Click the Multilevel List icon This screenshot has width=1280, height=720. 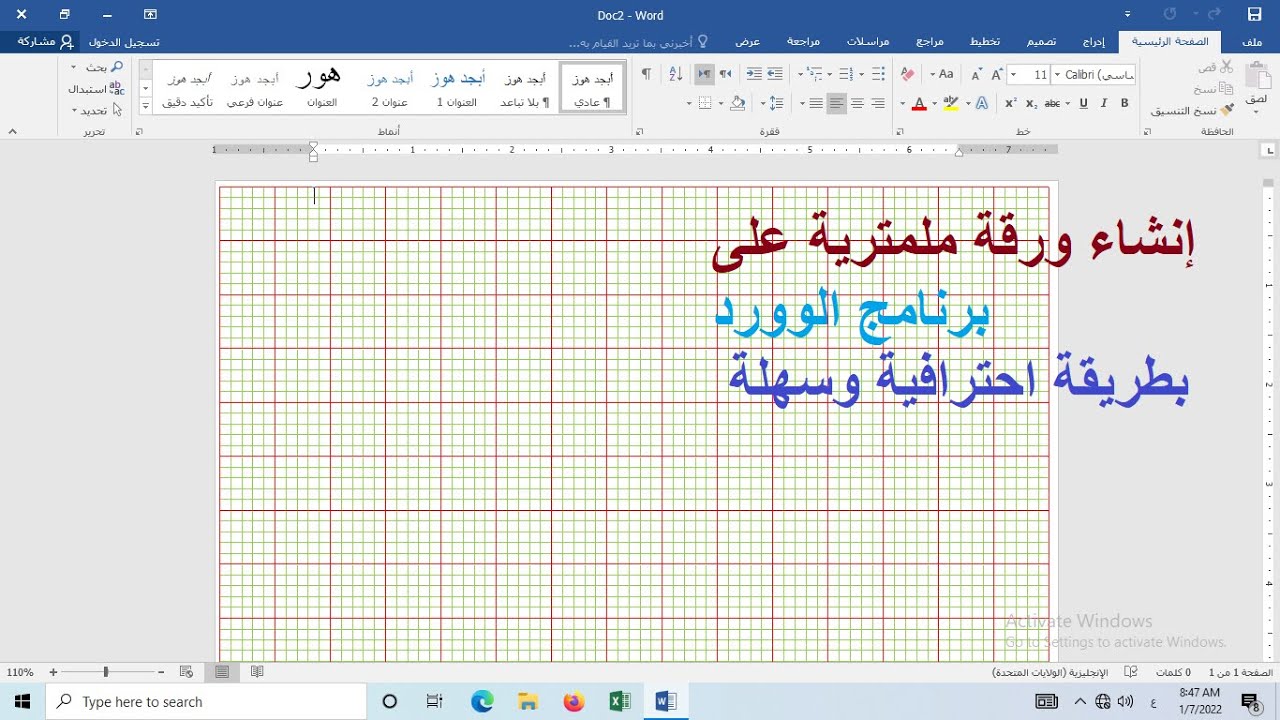click(x=814, y=74)
